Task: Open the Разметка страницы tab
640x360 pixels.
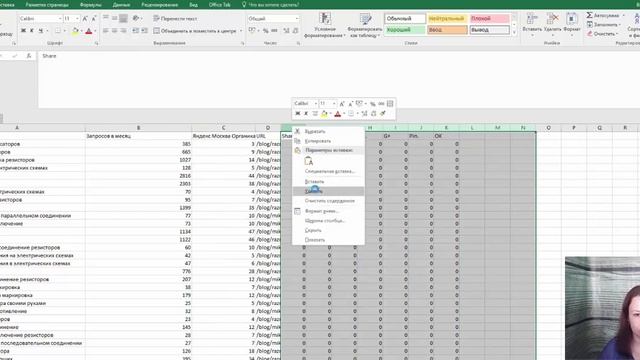Action: (47, 5)
